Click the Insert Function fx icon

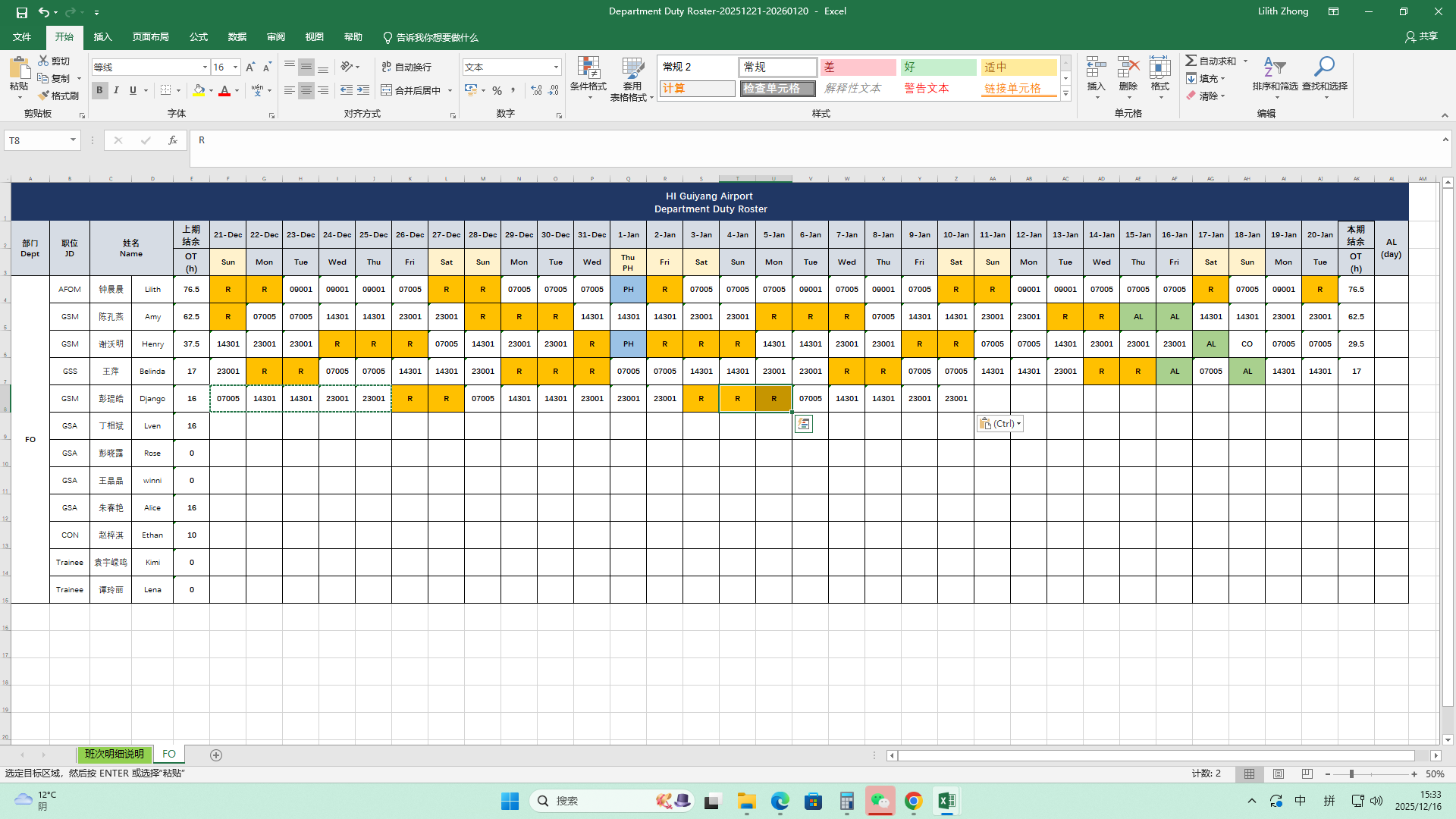point(173,140)
